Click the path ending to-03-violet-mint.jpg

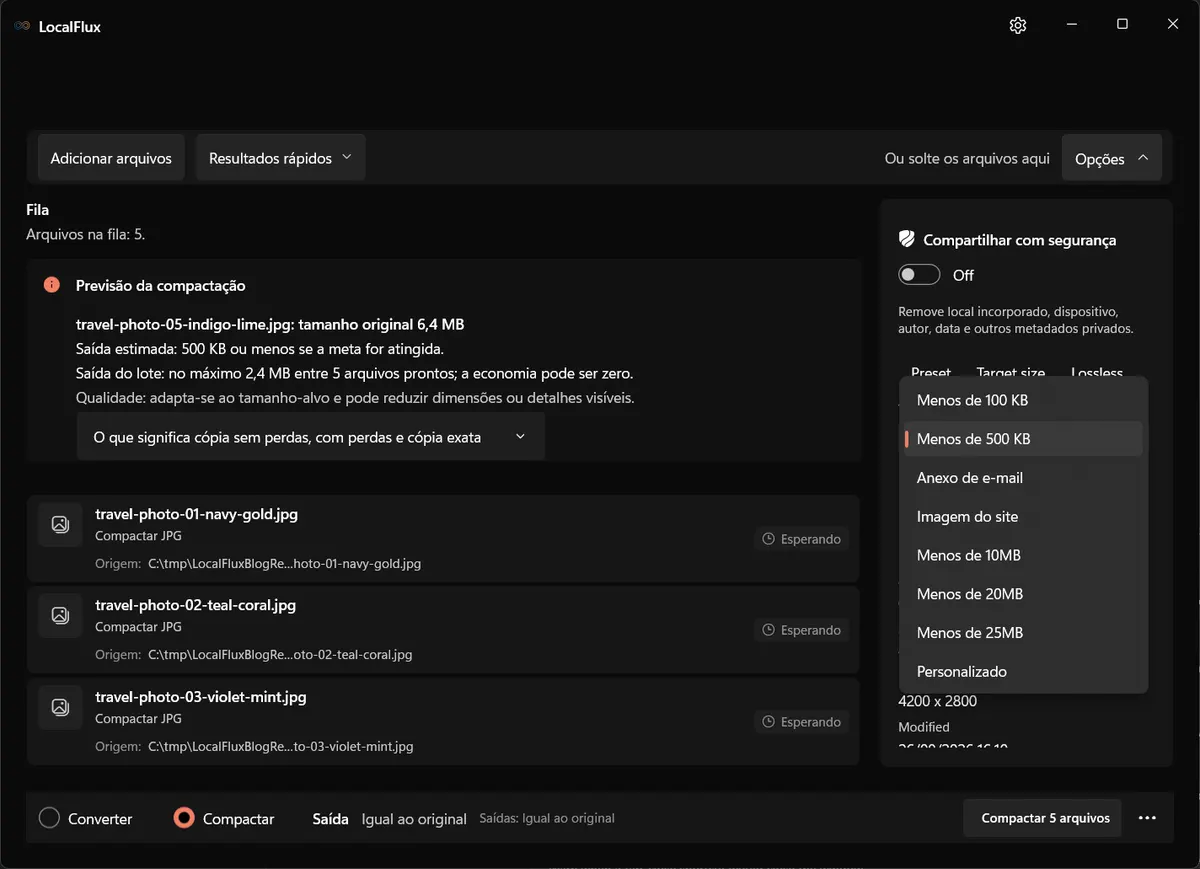pyautogui.click(x=280, y=746)
